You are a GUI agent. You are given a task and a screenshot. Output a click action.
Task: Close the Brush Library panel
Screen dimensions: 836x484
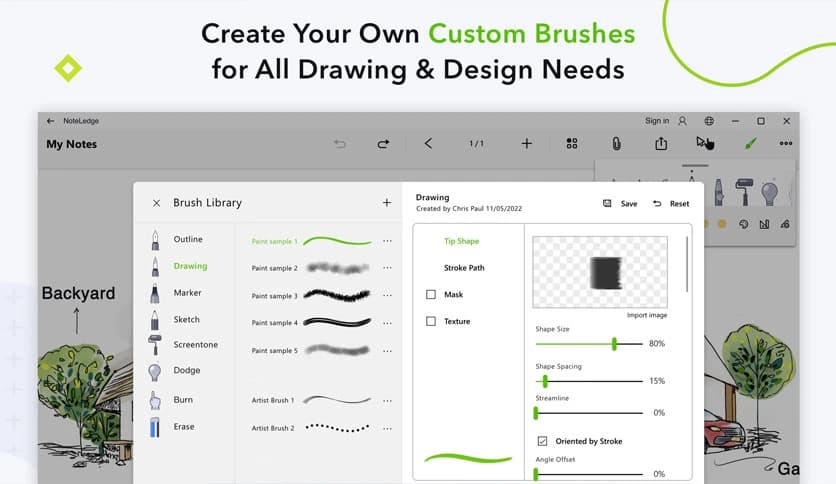pyautogui.click(x=156, y=203)
